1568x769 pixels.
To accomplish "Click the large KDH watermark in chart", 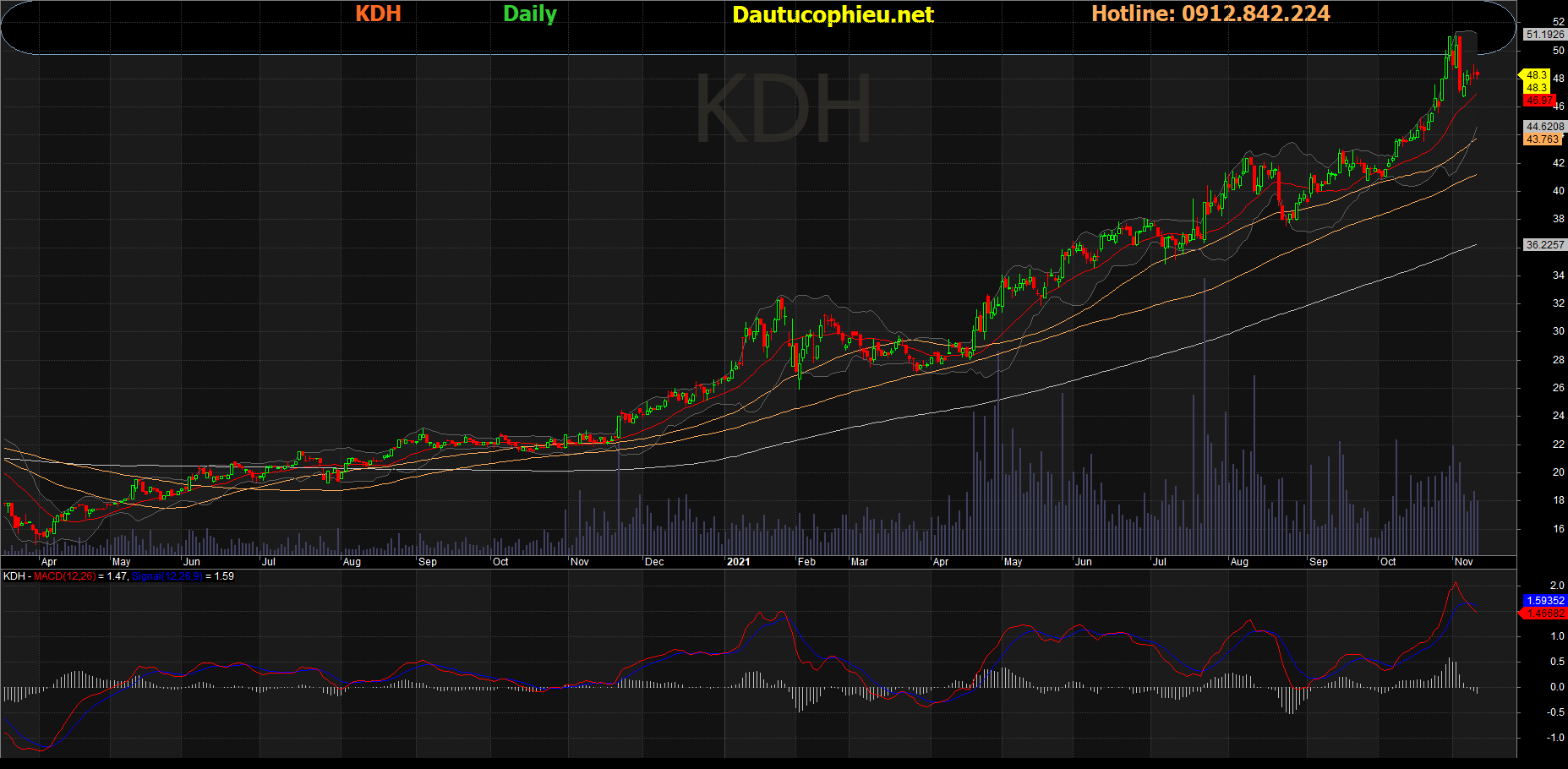I will pos(783,110).
